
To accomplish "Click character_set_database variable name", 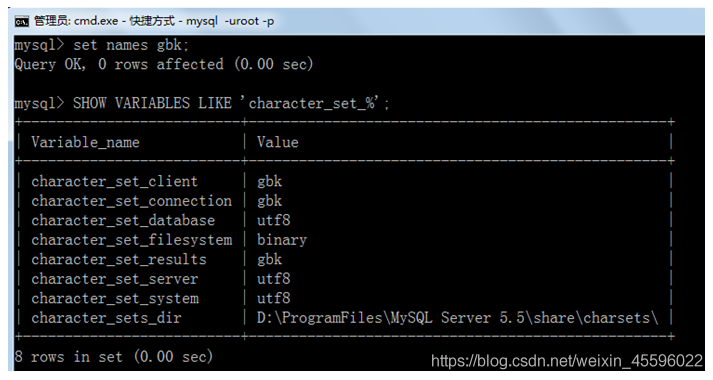I will point(123,220).
